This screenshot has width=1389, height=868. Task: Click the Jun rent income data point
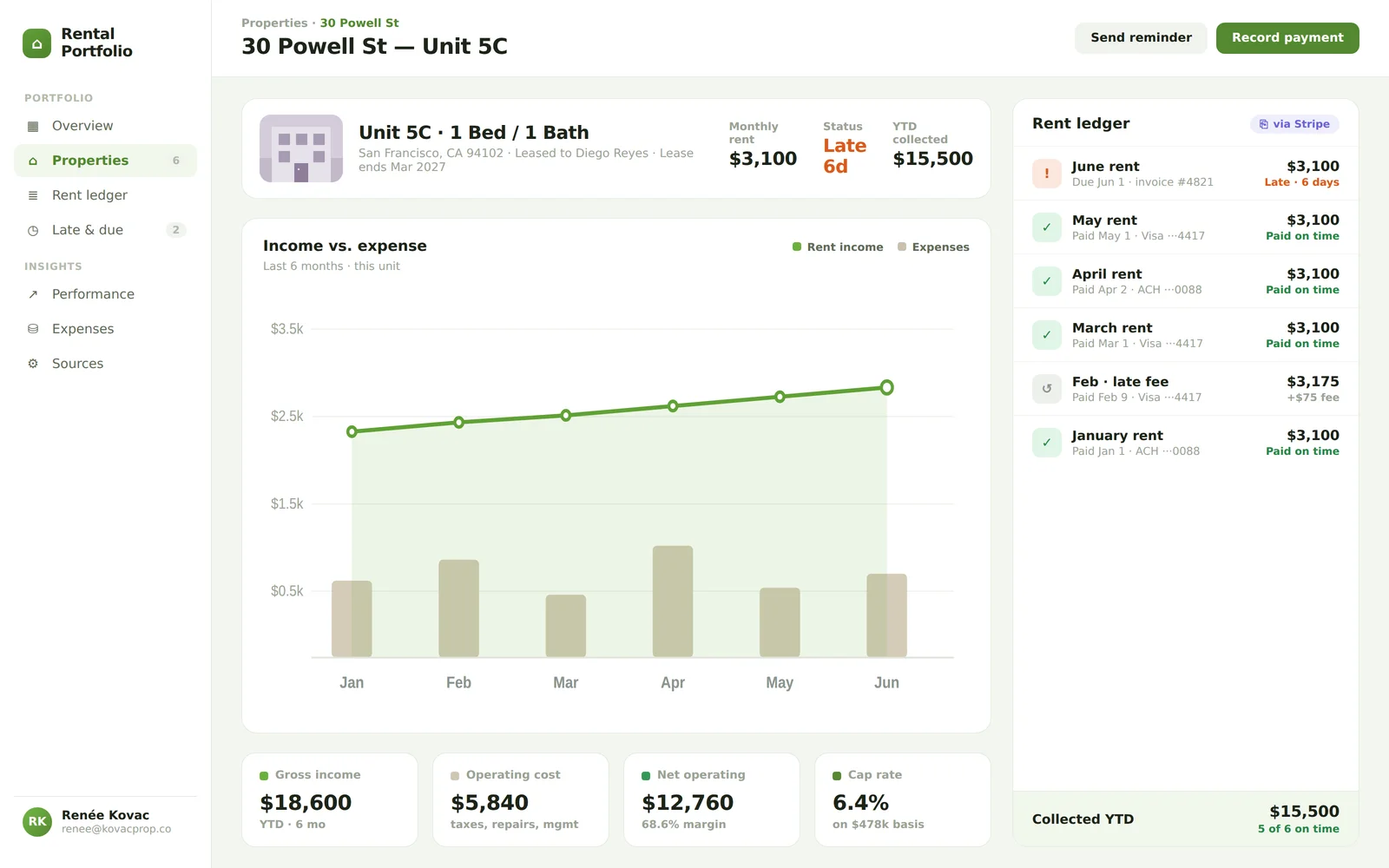(886, 387)
